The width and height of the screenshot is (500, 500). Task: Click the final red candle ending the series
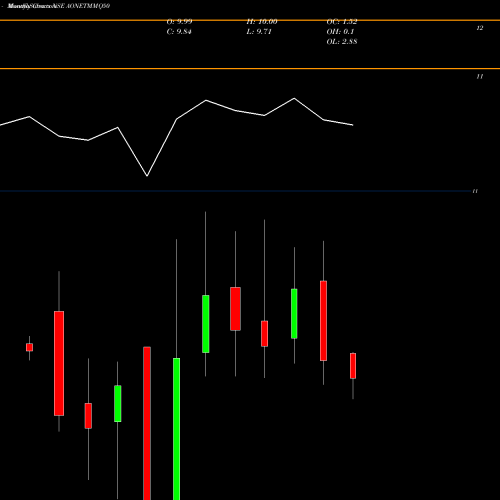353,366
